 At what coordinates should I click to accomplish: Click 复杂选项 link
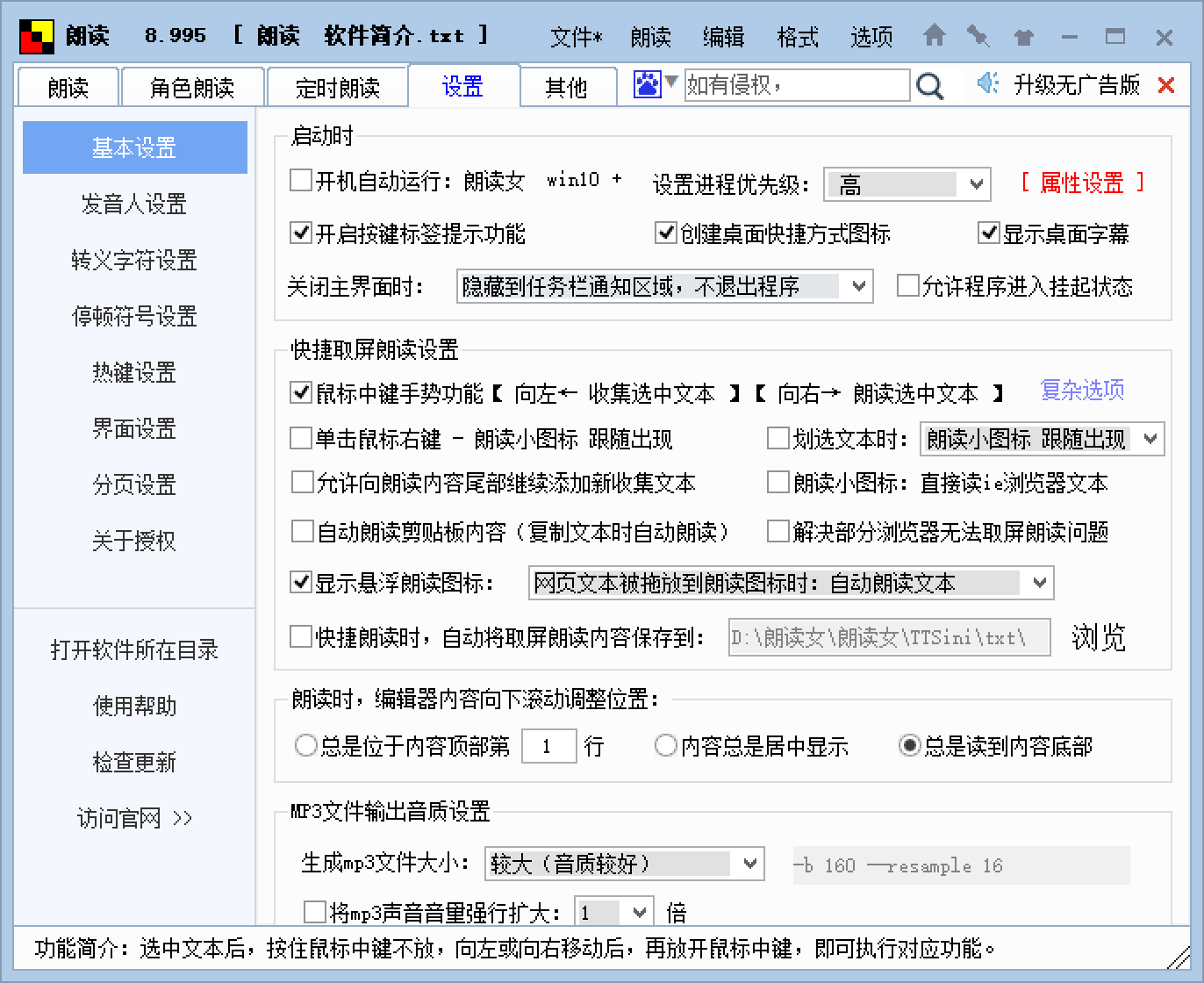point(1082,390)
